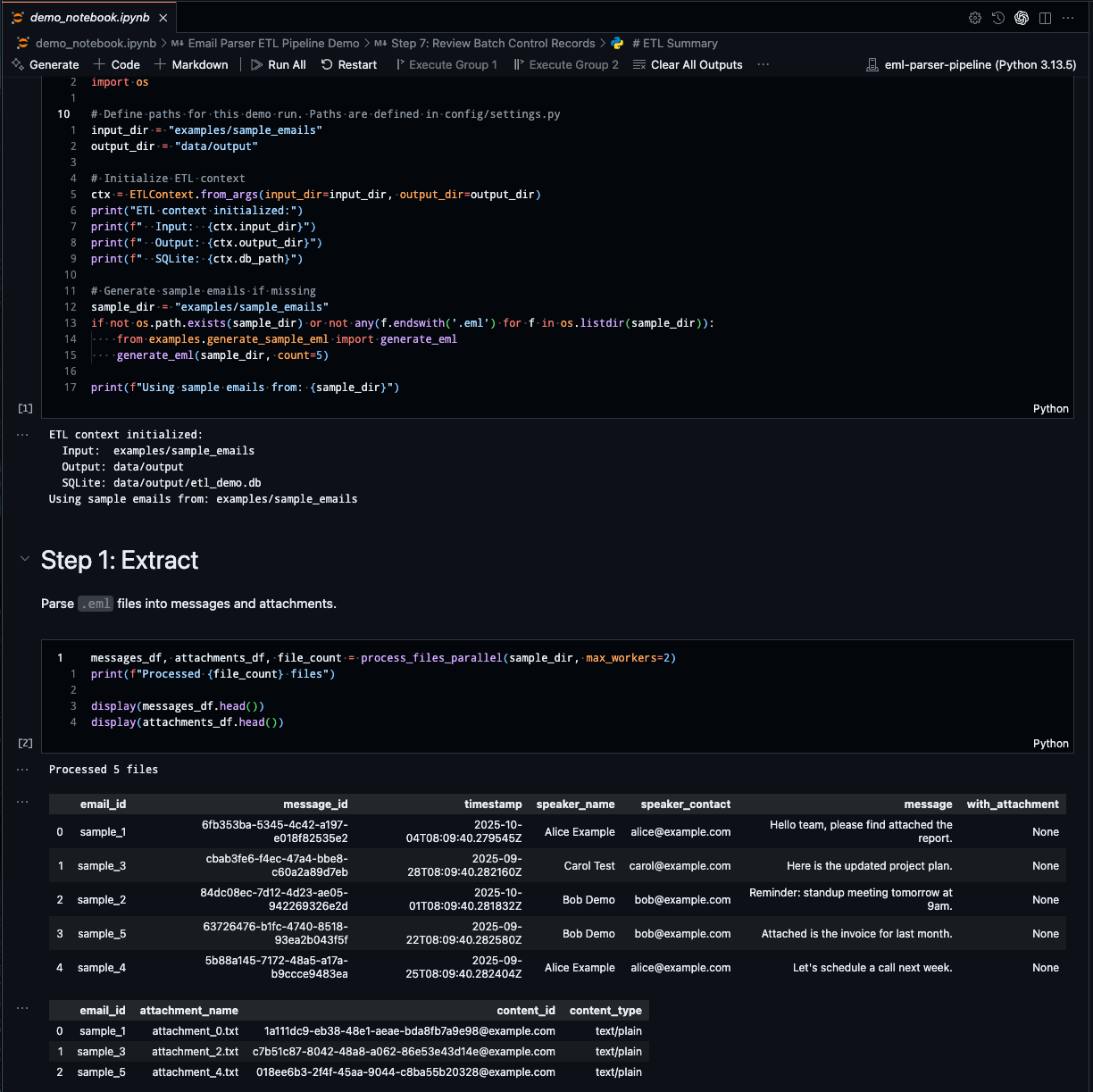Change the second cell's Python language mode
This screenshot has width=1093, height=1092.
tap(1050, 743)
